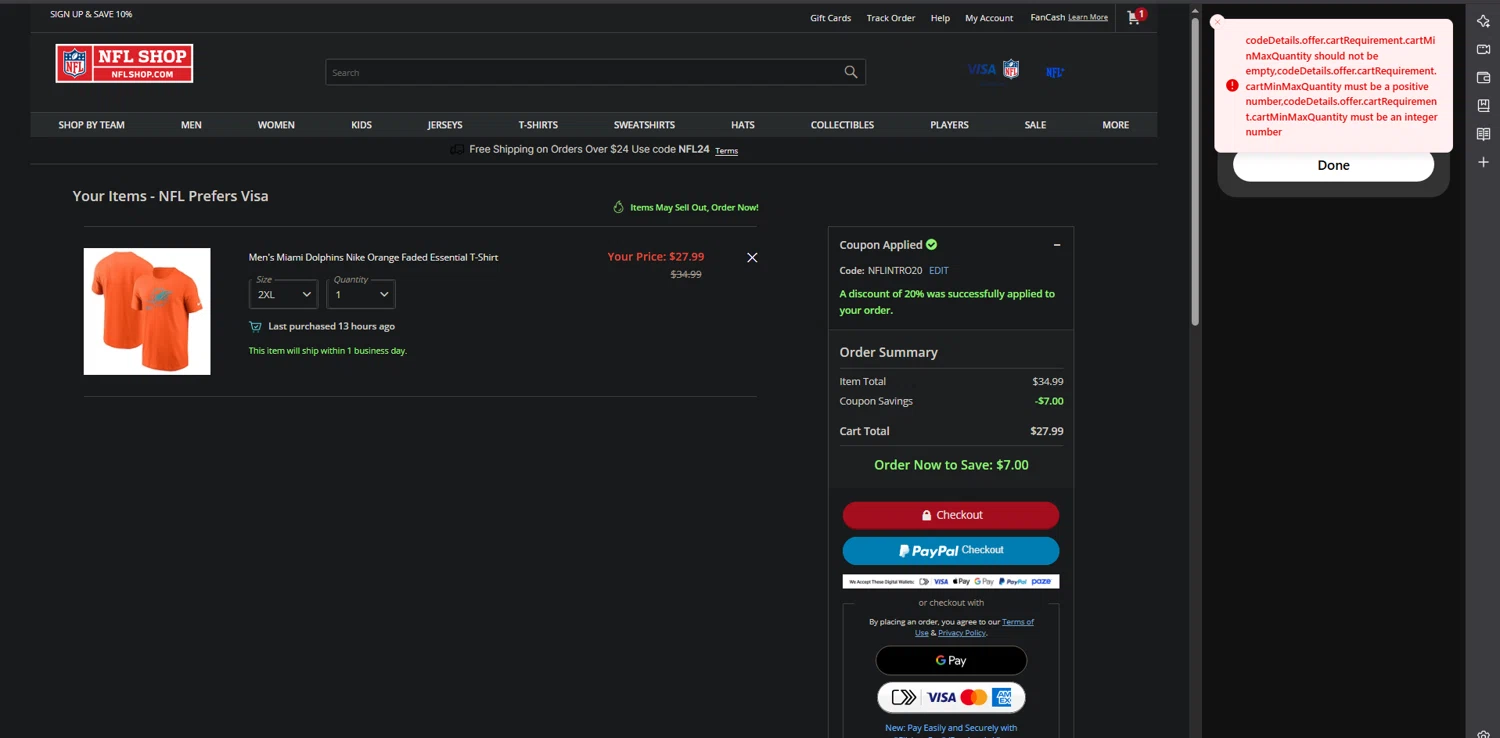Click the page vertical scrollbar
Viewport: 1500px width, 738px height.
[x=1195, y=172]
